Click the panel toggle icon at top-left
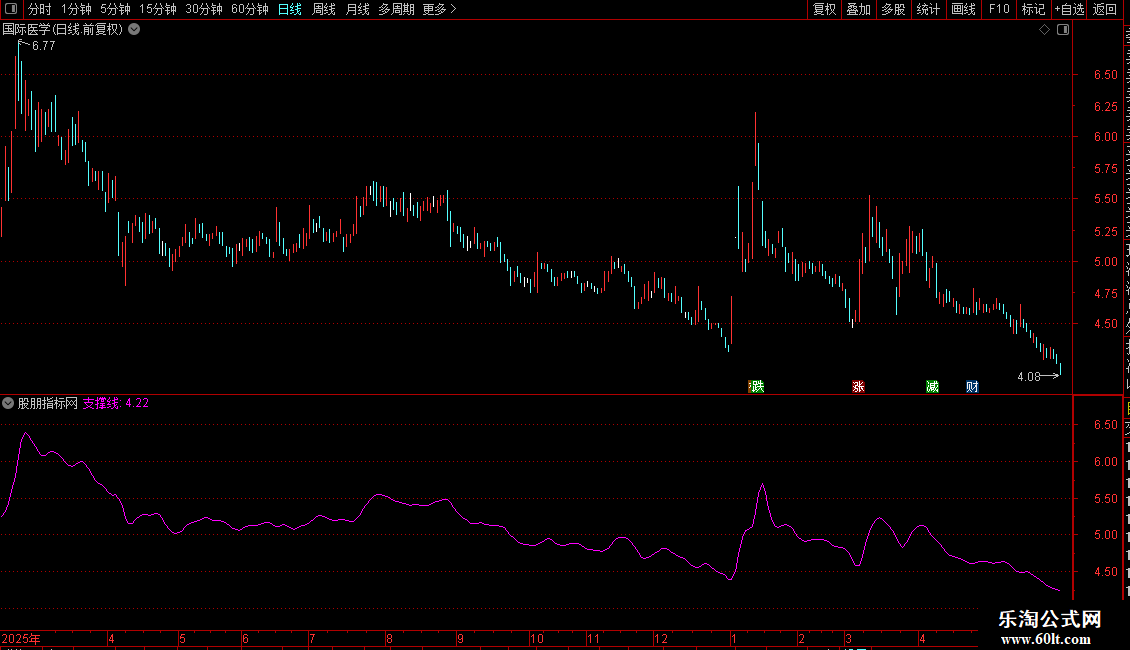Screen dimensions: 1130x650 point(11,9)
